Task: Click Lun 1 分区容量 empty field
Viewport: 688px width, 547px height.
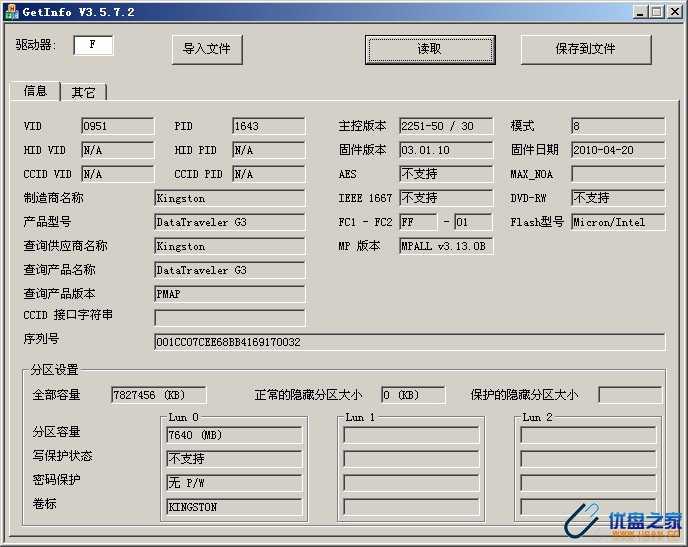Action: 411,435
